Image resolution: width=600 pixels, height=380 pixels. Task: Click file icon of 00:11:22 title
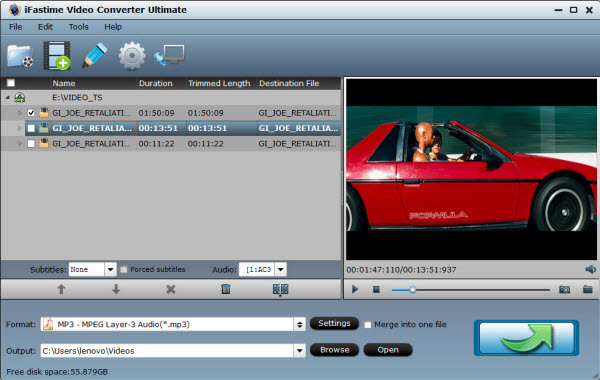(x=44, y=144)
